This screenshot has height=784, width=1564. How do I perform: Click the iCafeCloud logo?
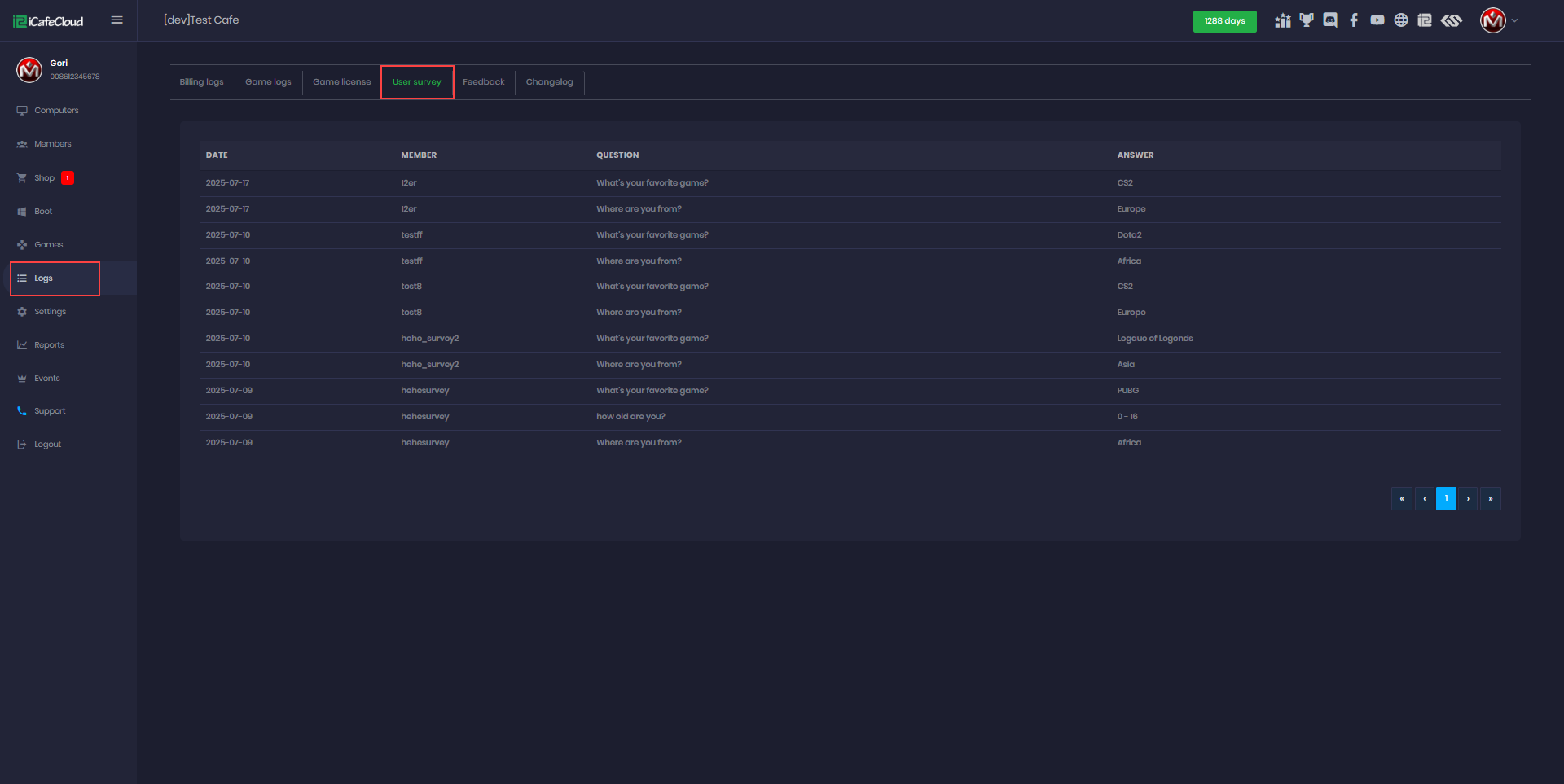49,21
